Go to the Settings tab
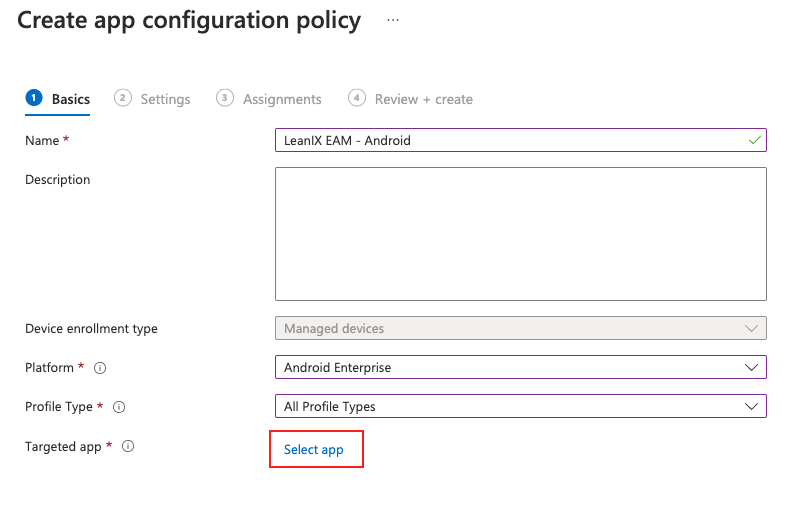This screenshot has height=511, width=802. (165, 99)
